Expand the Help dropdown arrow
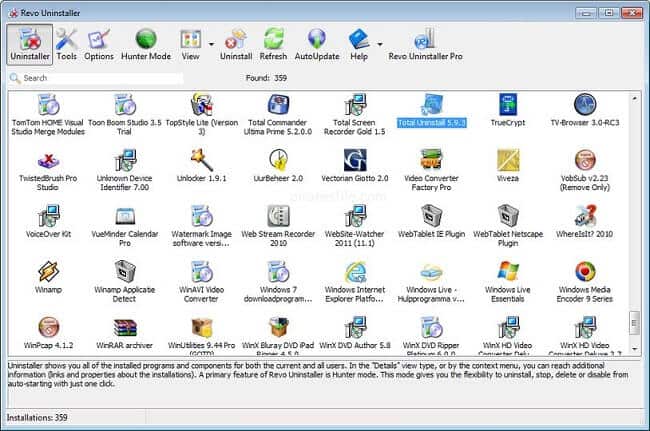 click(380, 44)
